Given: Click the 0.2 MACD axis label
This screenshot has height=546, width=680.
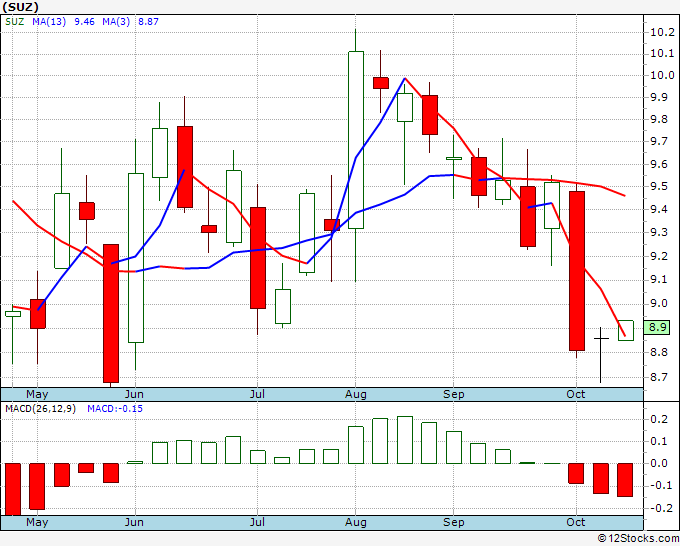Looking at the screenshot, I should pyautogui.click(x=659, y=419).
